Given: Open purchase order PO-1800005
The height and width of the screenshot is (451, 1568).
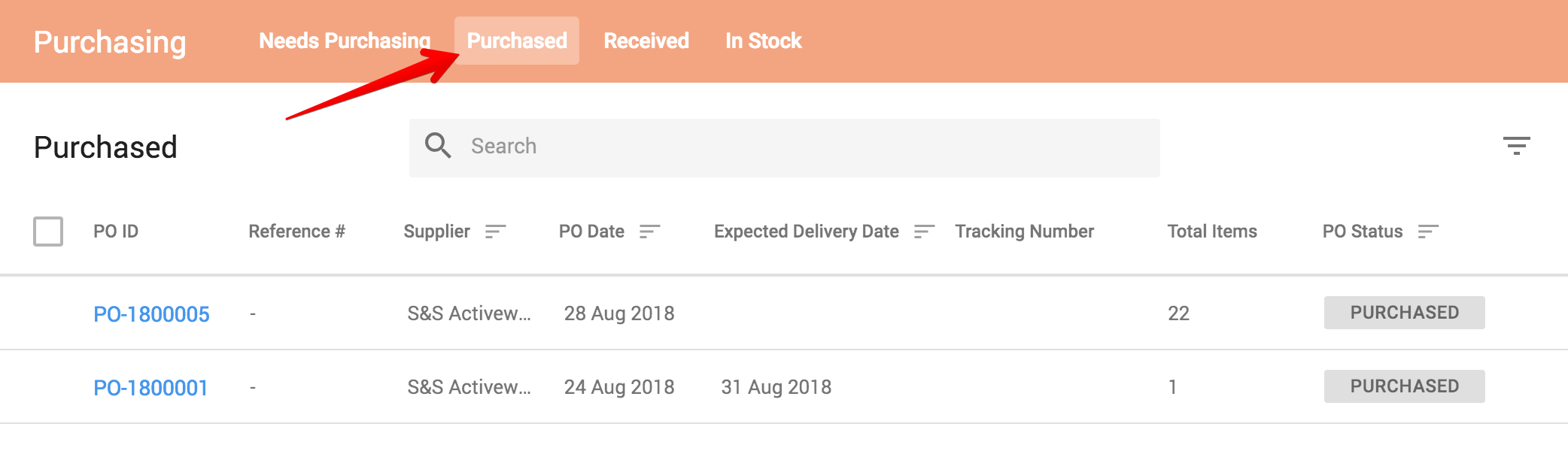Looking at the screenshot, I should point(151,313).
